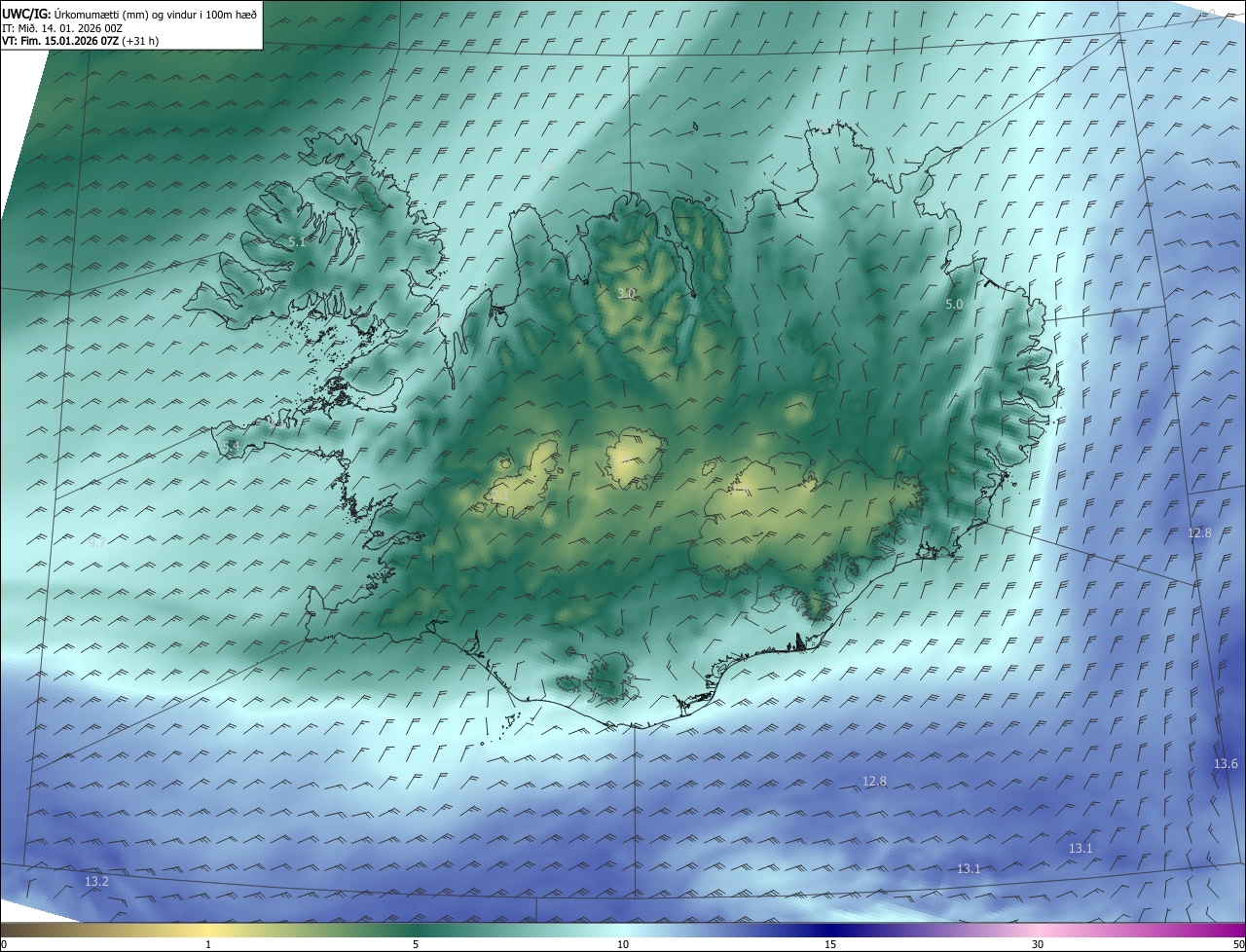1246x952 pixels.
Task: Select the 12.8 value east of Iceland
Action: pos(1199,532)
